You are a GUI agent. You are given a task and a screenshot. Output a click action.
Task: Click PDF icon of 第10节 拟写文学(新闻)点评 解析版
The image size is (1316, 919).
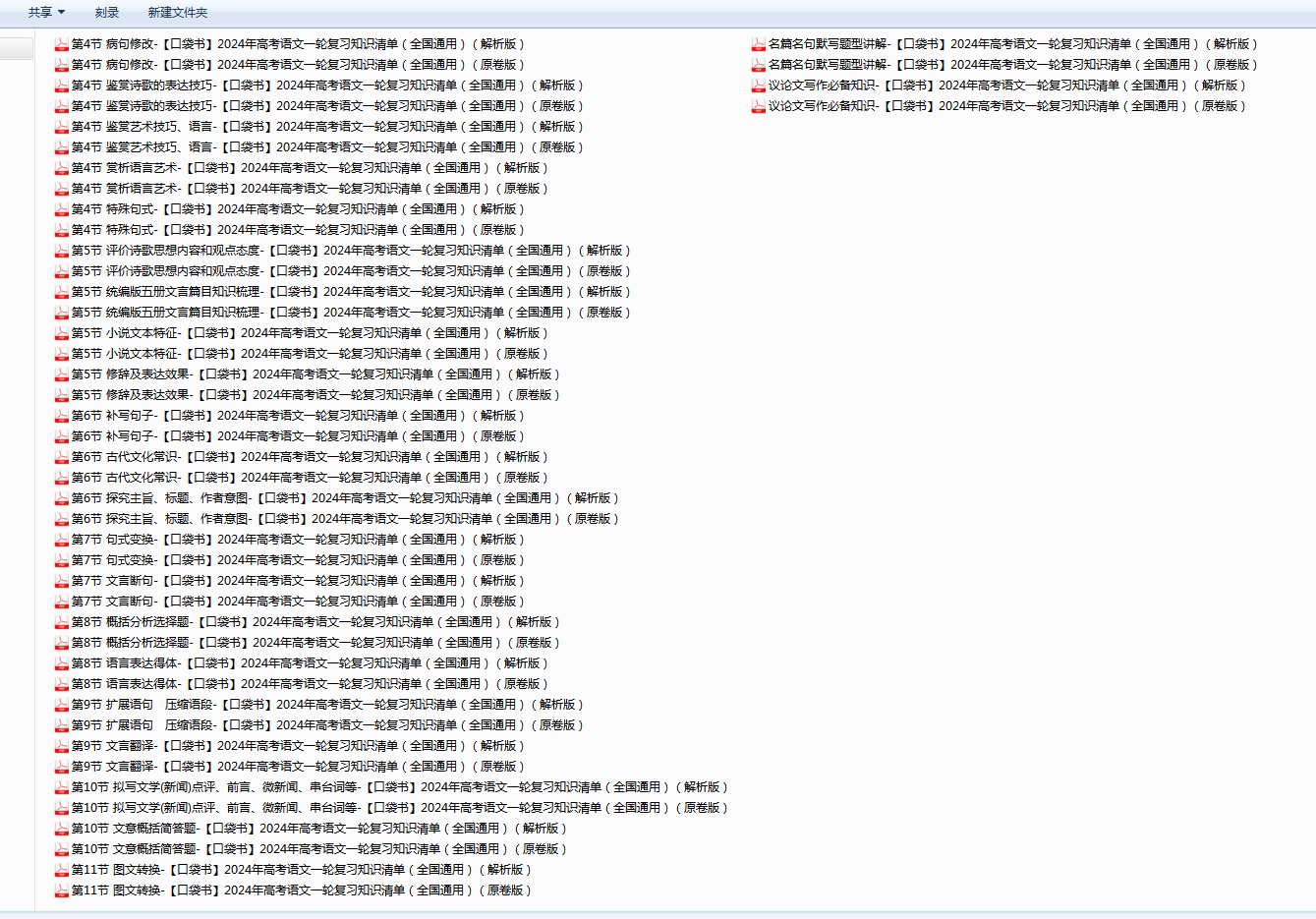[x=61, y=787]
